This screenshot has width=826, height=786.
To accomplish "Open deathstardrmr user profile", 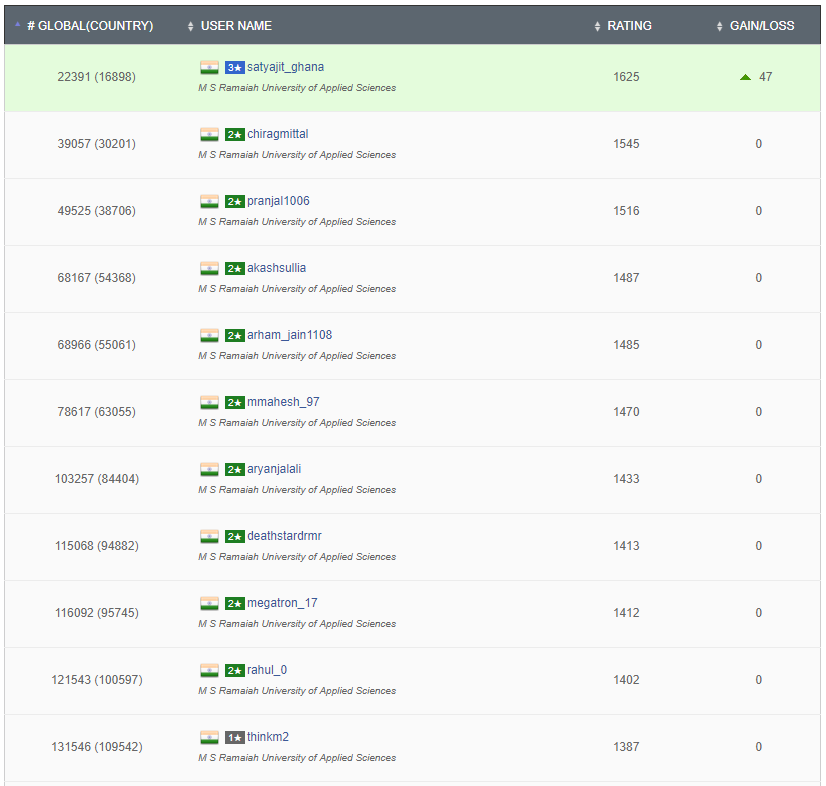I will [284, 535].
